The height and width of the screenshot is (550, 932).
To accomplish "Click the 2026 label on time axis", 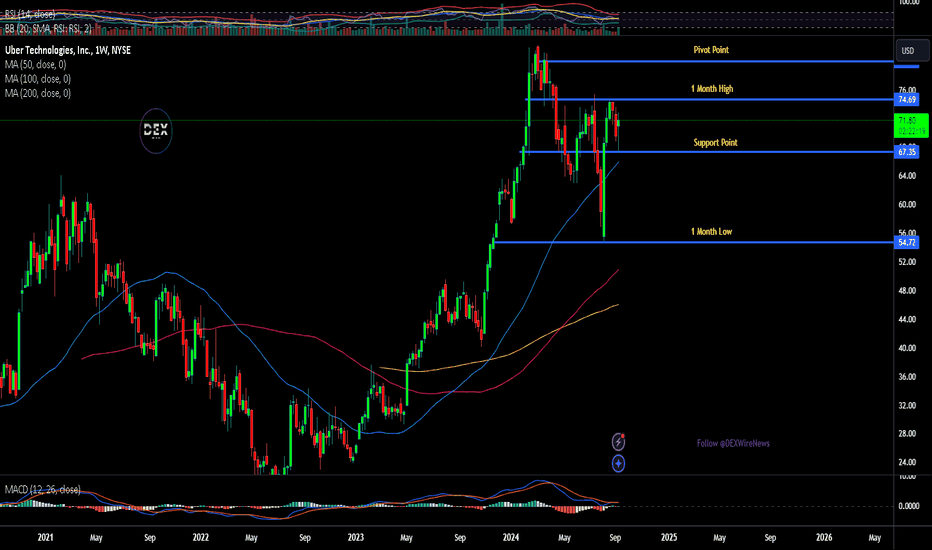I will [x=824, y=538].
